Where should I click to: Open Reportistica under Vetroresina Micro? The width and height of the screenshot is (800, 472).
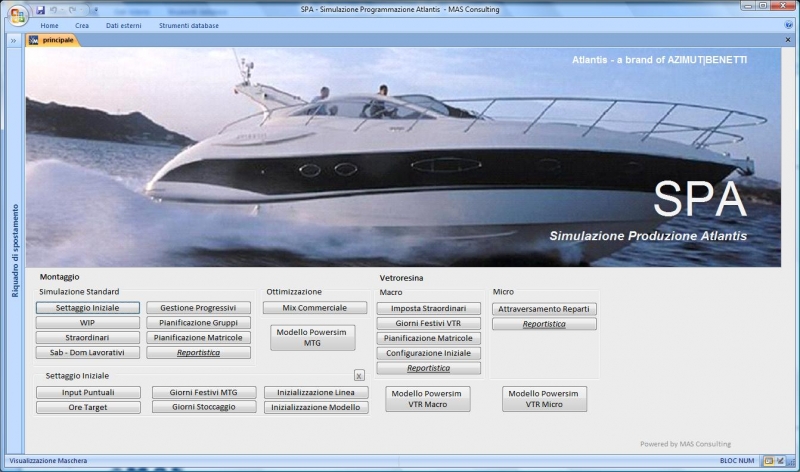[544, 324]
